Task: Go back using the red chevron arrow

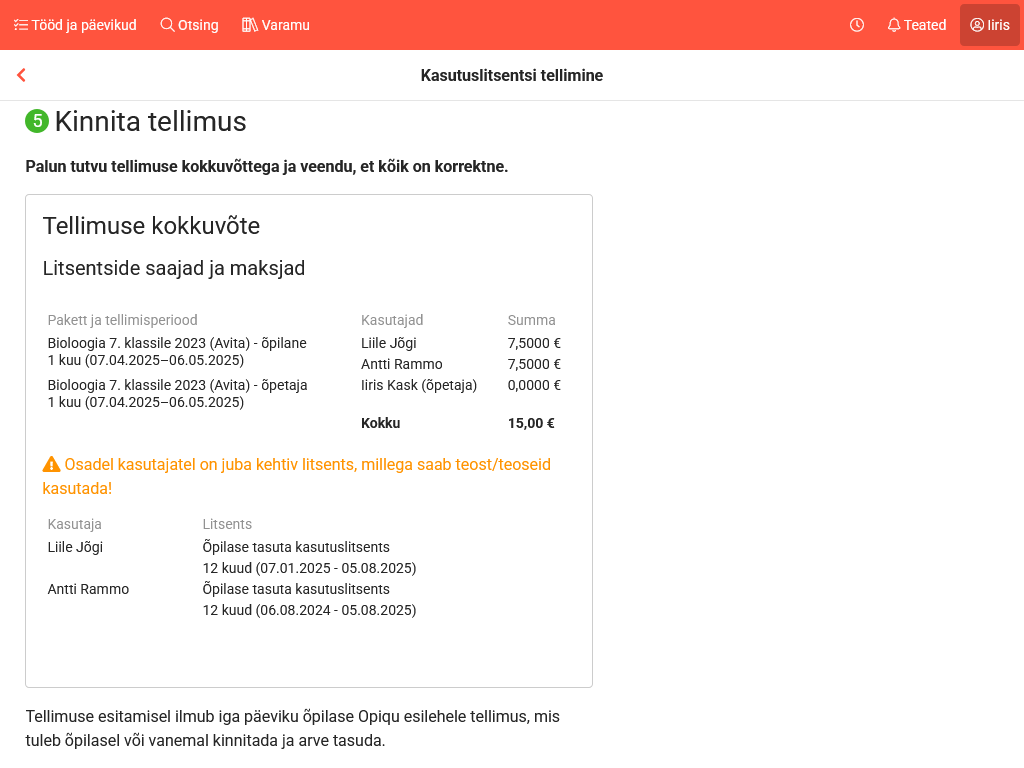Action: [x=21, y=75]
